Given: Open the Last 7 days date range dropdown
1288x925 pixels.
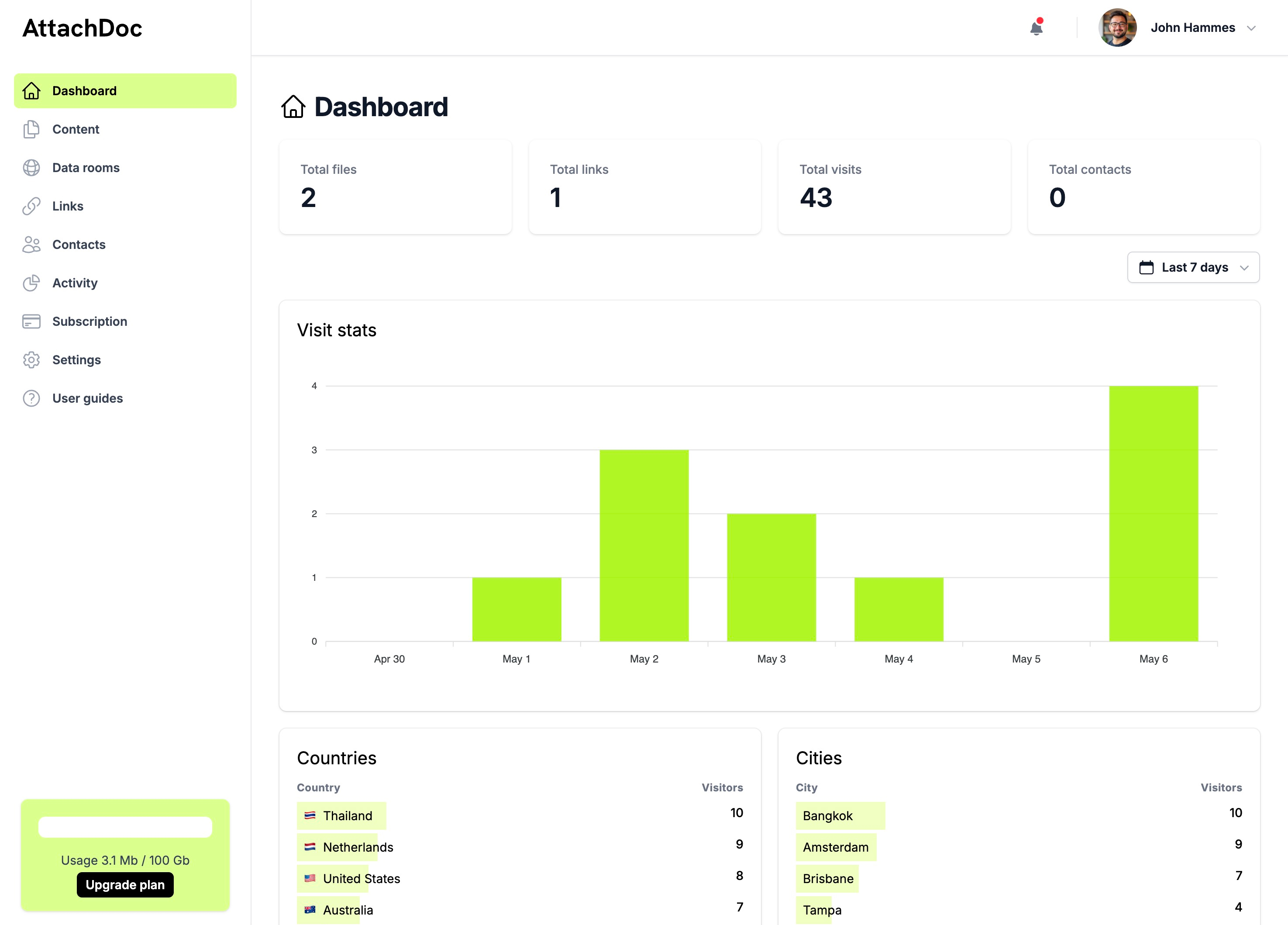Looking at the screenshot, I should (x=1193, y=268).
